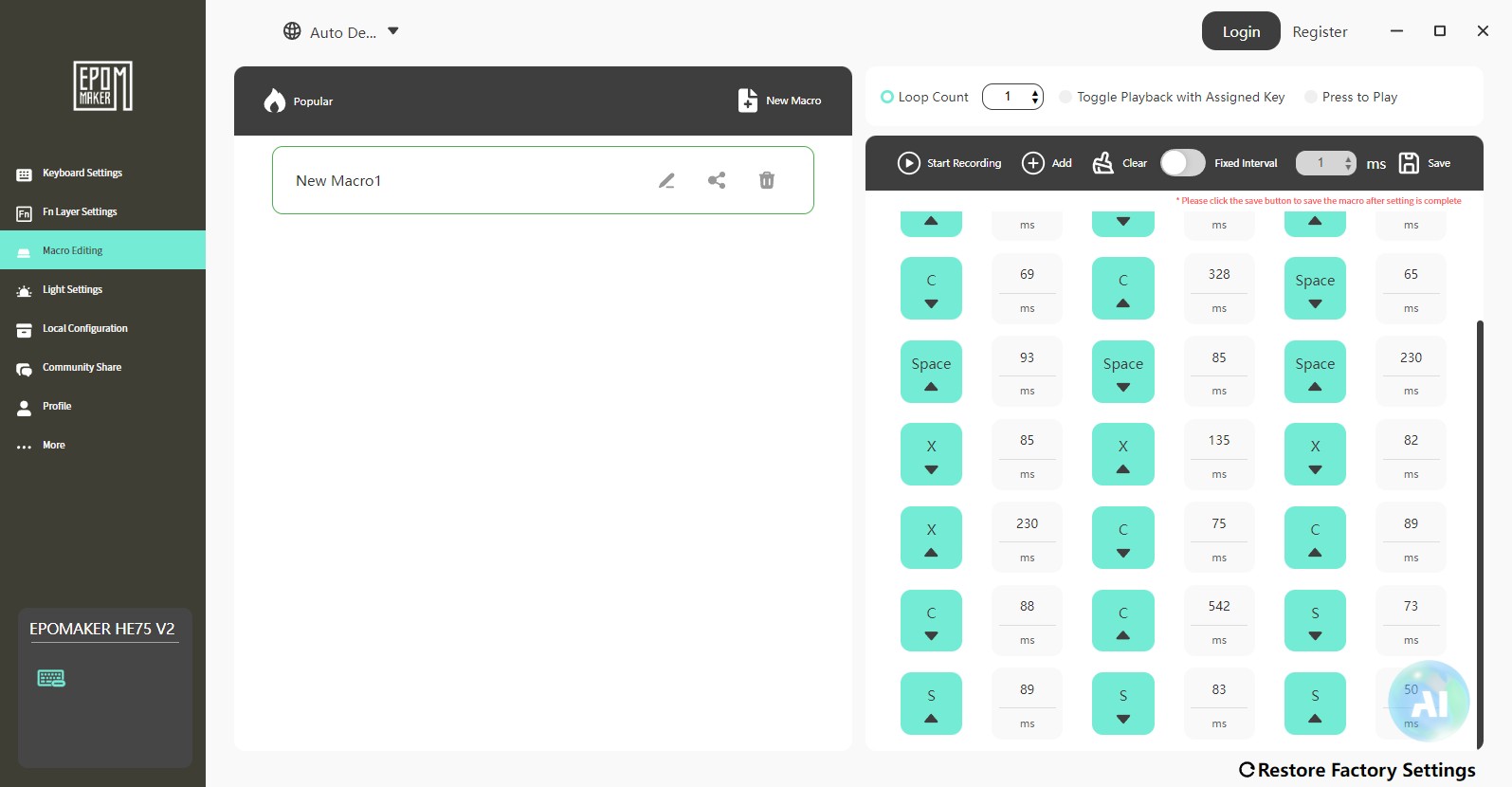
Task: Click the C key-up tile before 328 ms
Action: 1123,288
